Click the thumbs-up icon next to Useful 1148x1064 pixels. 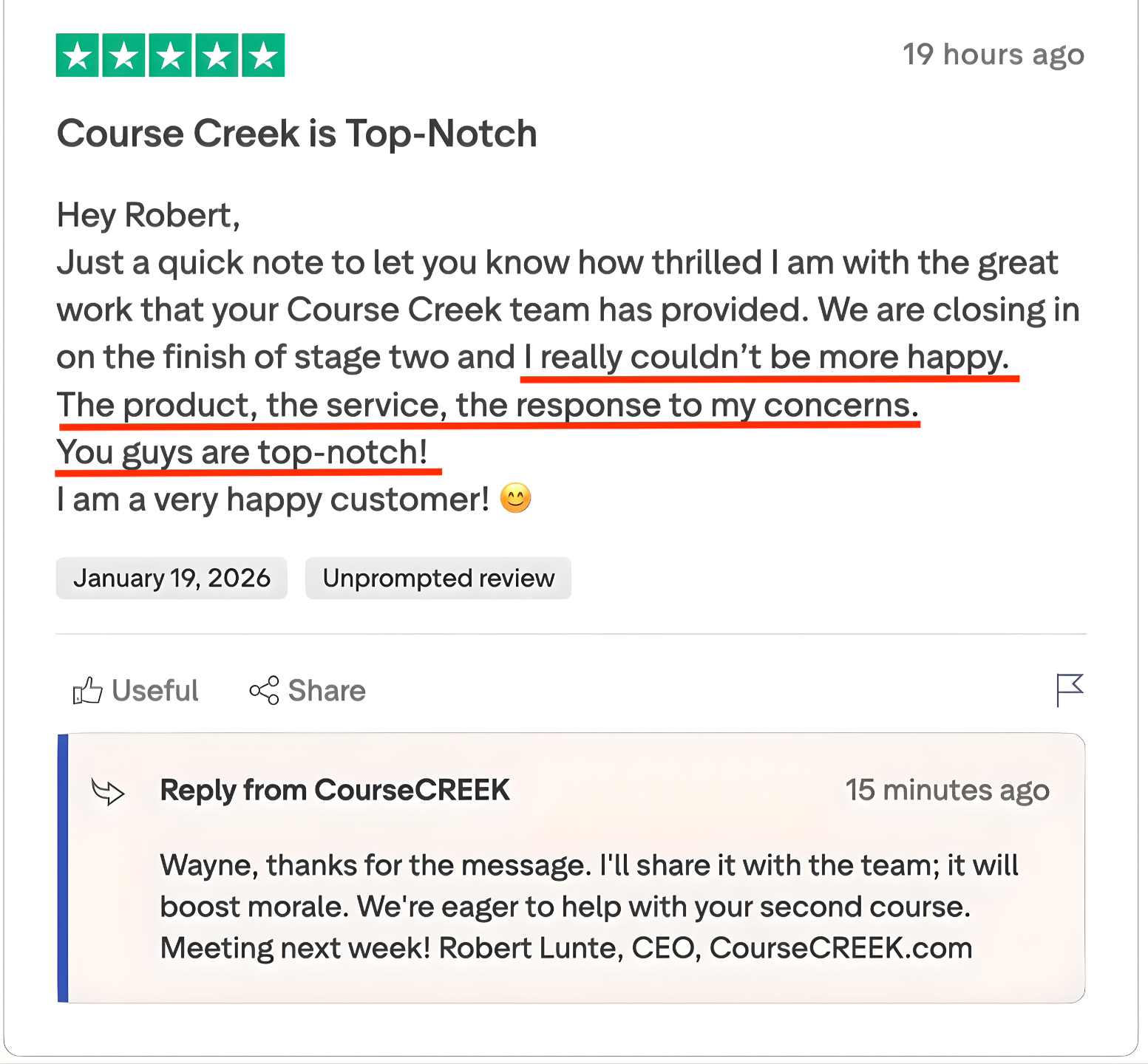[x=87, y=691]
